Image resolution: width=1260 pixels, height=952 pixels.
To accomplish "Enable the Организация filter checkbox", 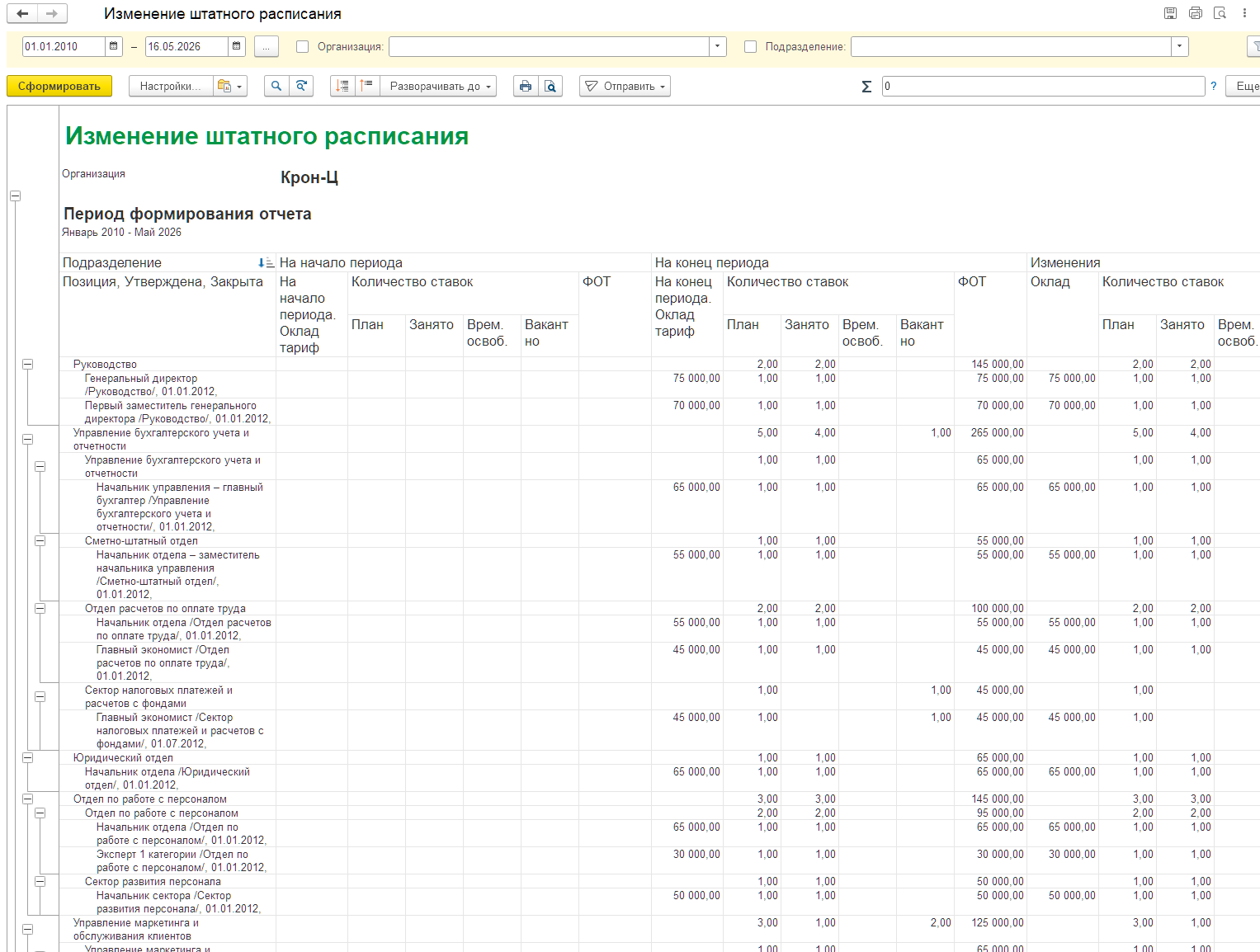I will coord(302,47).
